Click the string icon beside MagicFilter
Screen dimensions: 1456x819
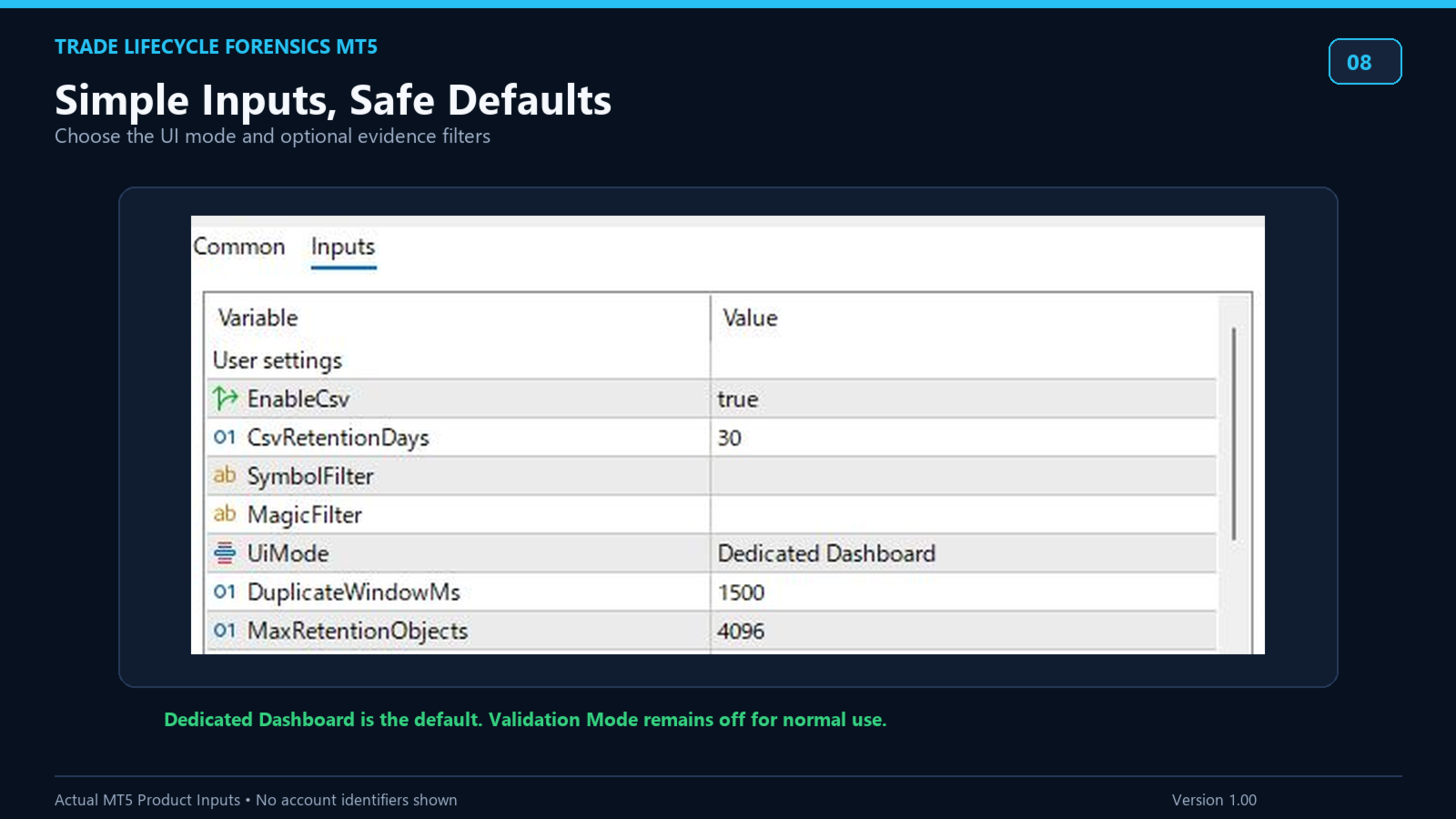[225, 514]
